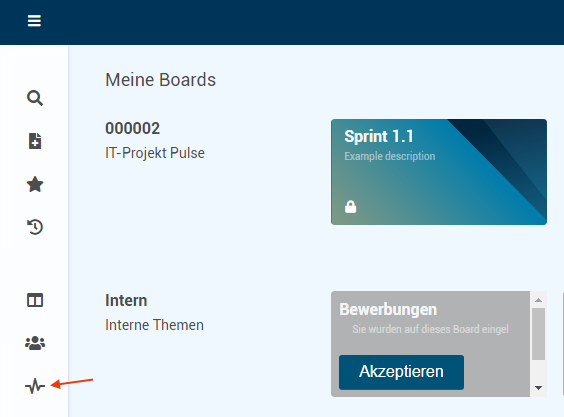Click the Bewerbungen card scrollbar thumb

click(x=538, y=334)
